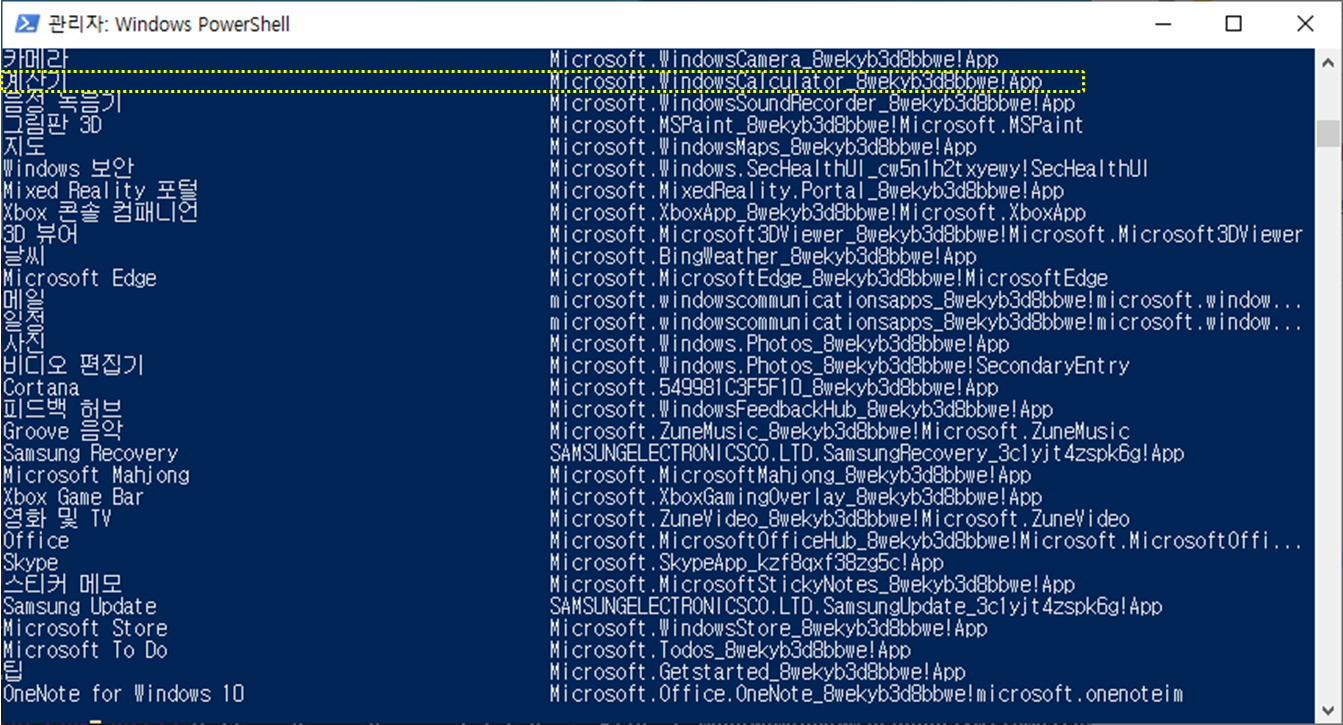Click the '사진' app name

[x=24, y=344]
